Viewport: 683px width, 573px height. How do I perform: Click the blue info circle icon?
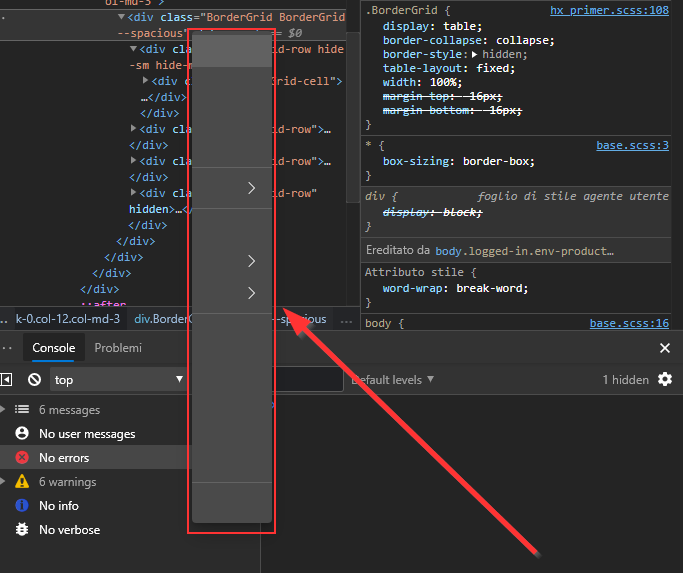[22, 505]
